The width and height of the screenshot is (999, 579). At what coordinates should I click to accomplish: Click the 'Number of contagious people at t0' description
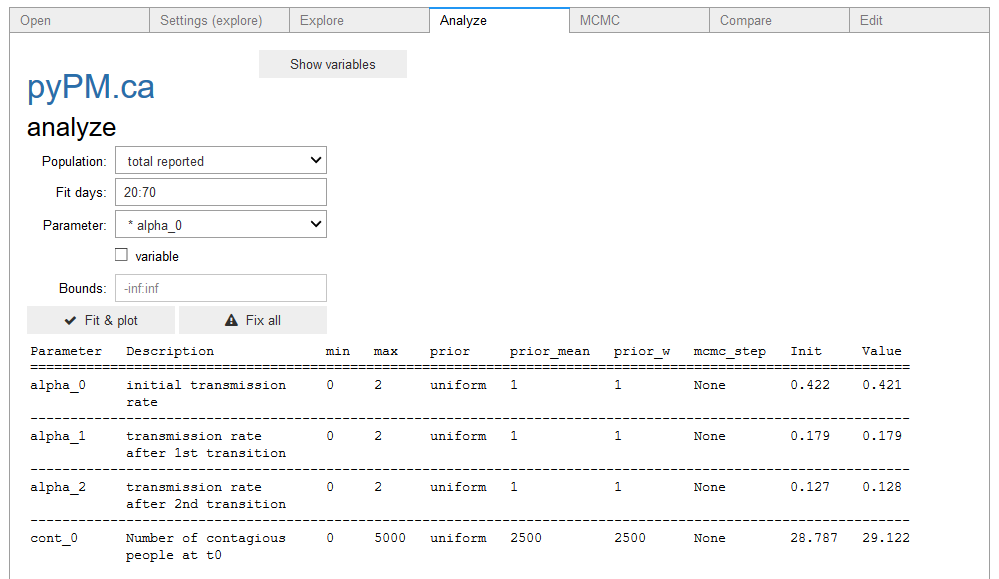pyautogui.click(x=206, y=547)
